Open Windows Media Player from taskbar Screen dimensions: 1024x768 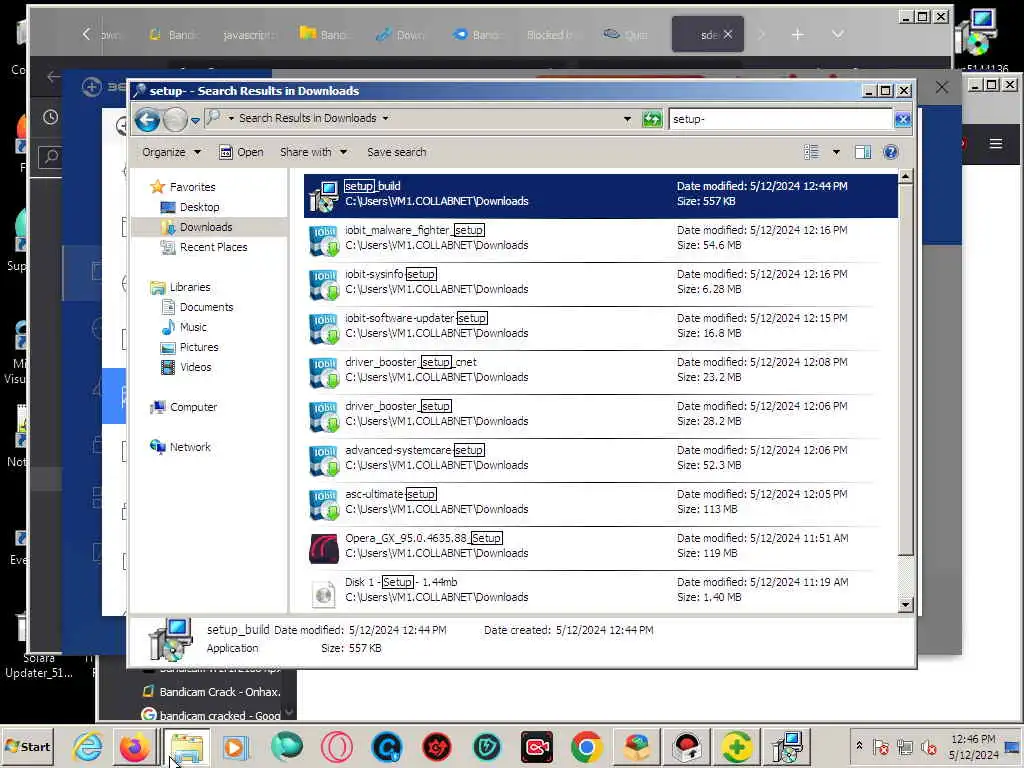[236, 746]
